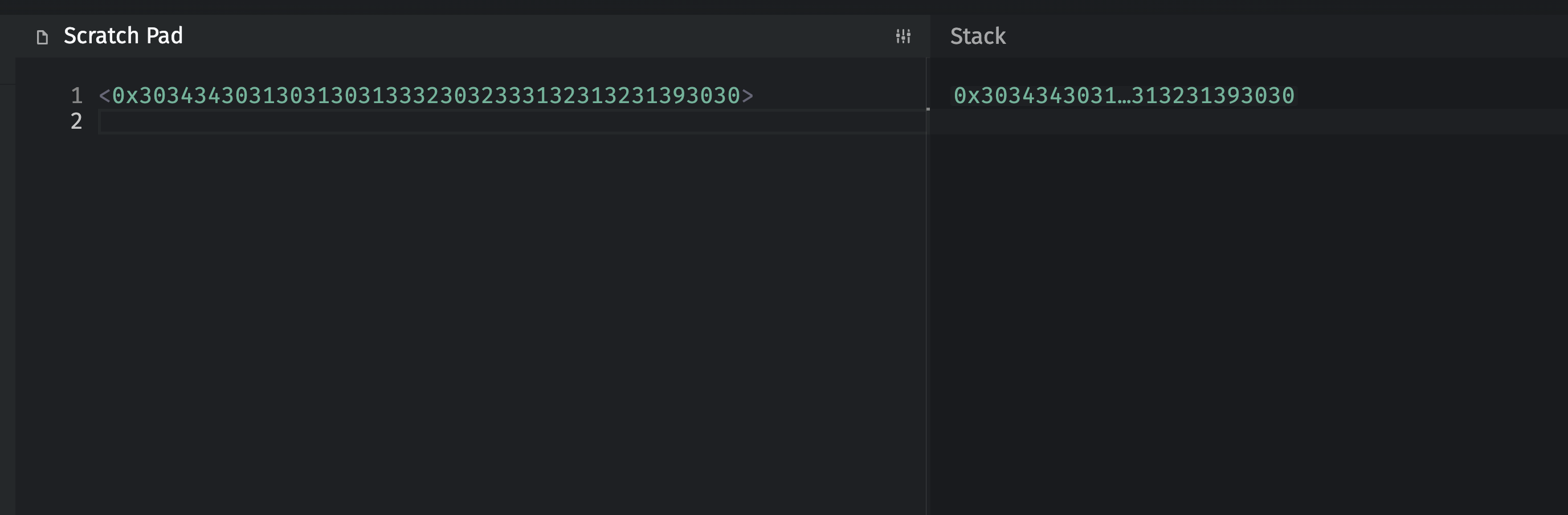
Task: Click line number 1 in the gutter
Action: [x=76, y=96]
